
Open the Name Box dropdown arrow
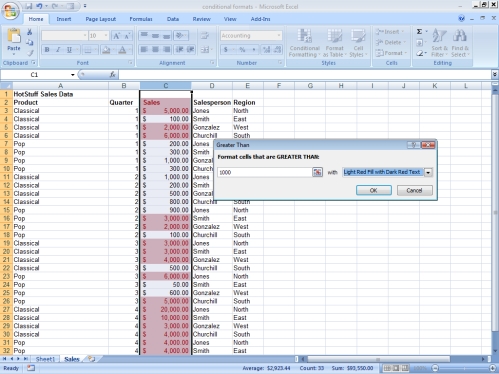point(72,75)
